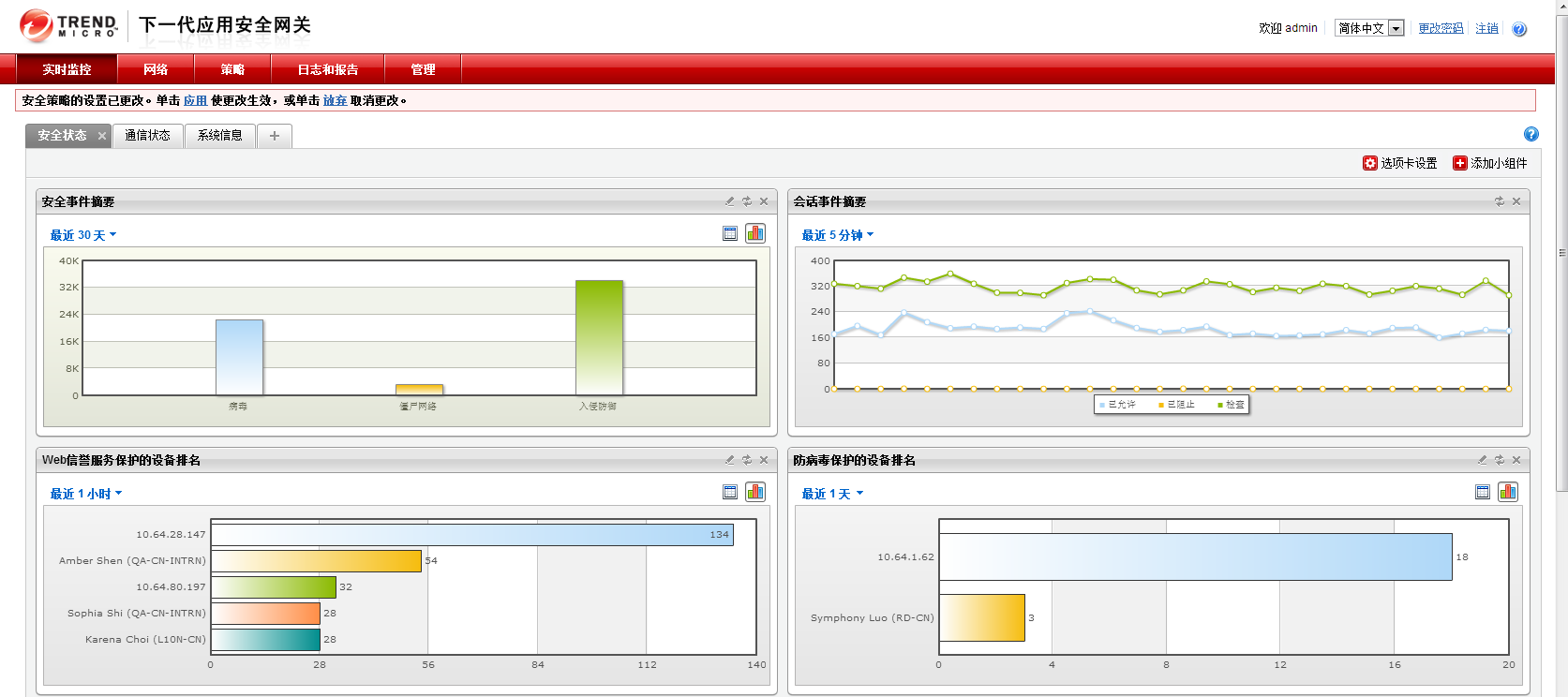Open edit for 防病毒保护的设备排名 widget
The image size is (1568, 697).
pyautogui.click(x=1482, y=460)
